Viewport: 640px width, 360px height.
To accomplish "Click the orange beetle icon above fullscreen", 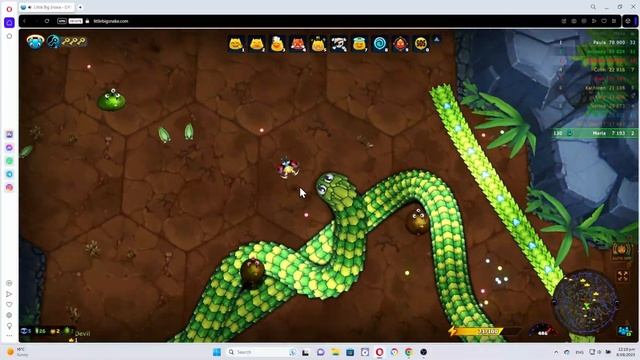I will (622, 251).
